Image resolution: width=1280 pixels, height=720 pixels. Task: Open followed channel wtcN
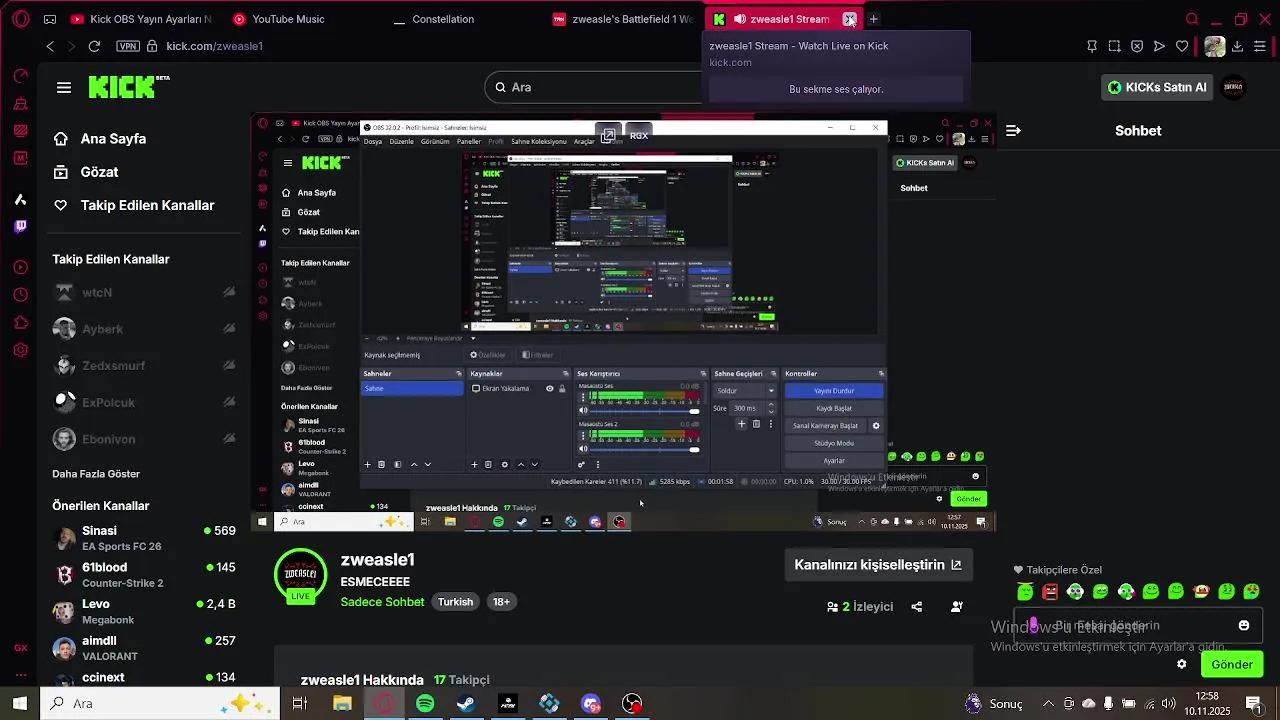[x=144, y=293]
